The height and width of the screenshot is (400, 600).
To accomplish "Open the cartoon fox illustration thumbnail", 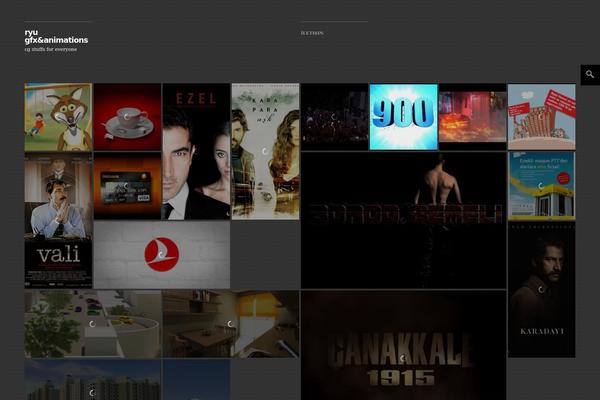I will pyautogui.click(x=58, y=117).
